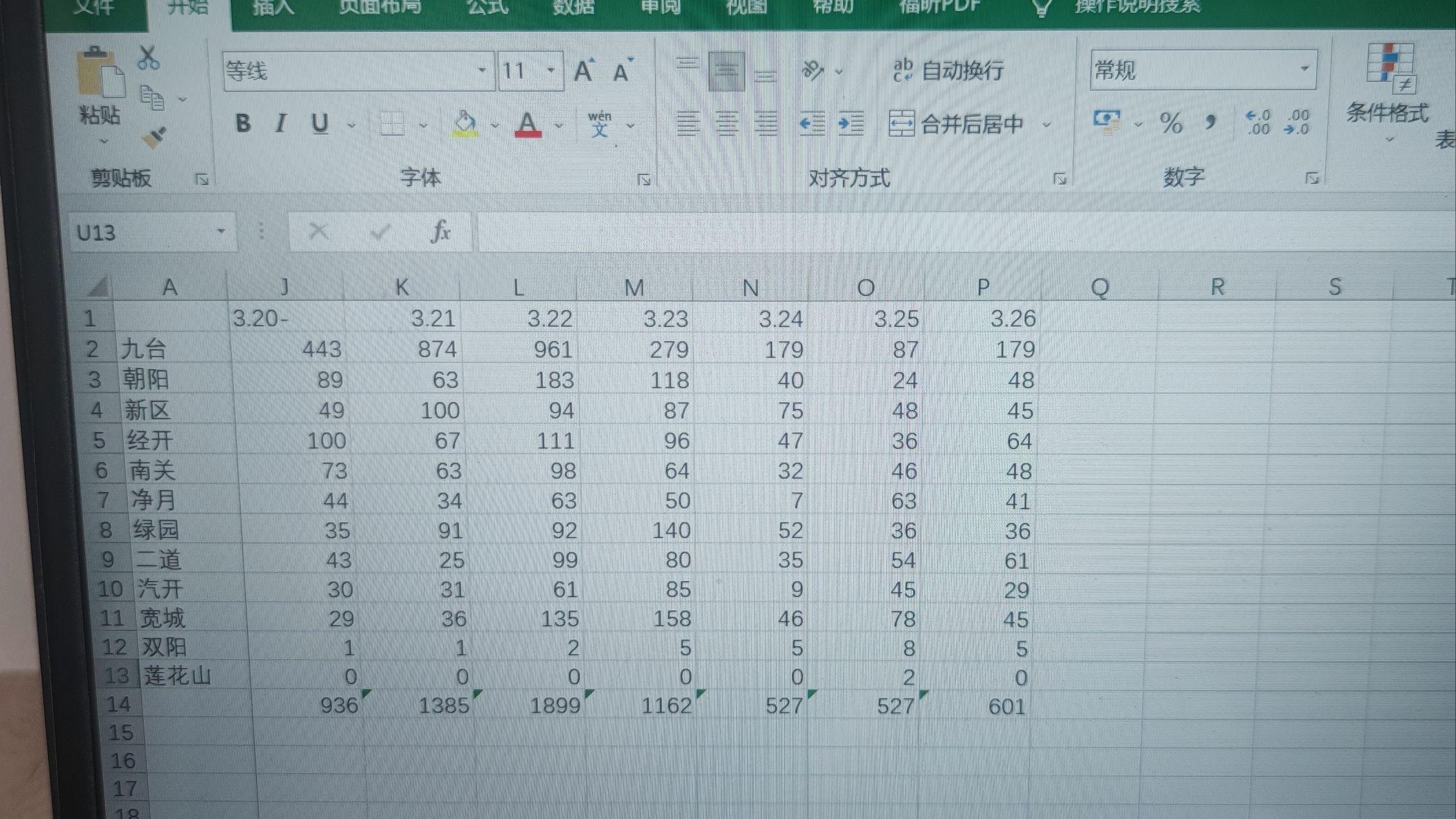Image resolution: width=1456 pixels, height=819 pixels.
Task: Expand fill color dropdown arrow
Action: [495, 125]
